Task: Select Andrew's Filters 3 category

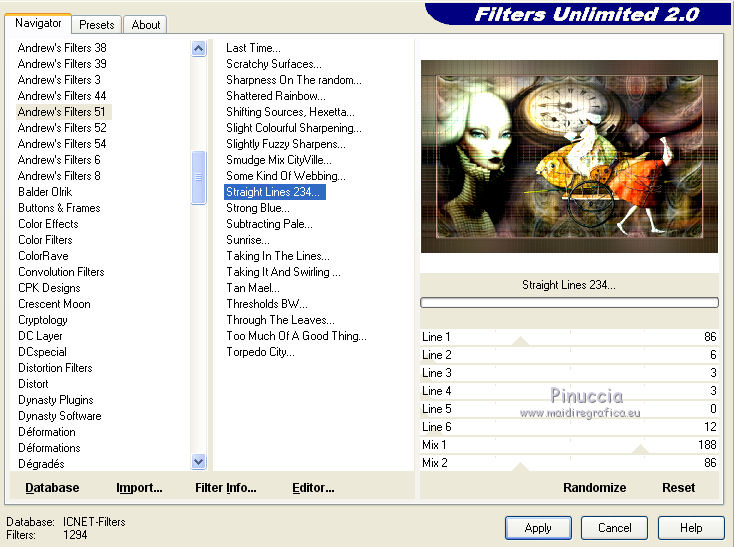Action: (59, 80)
